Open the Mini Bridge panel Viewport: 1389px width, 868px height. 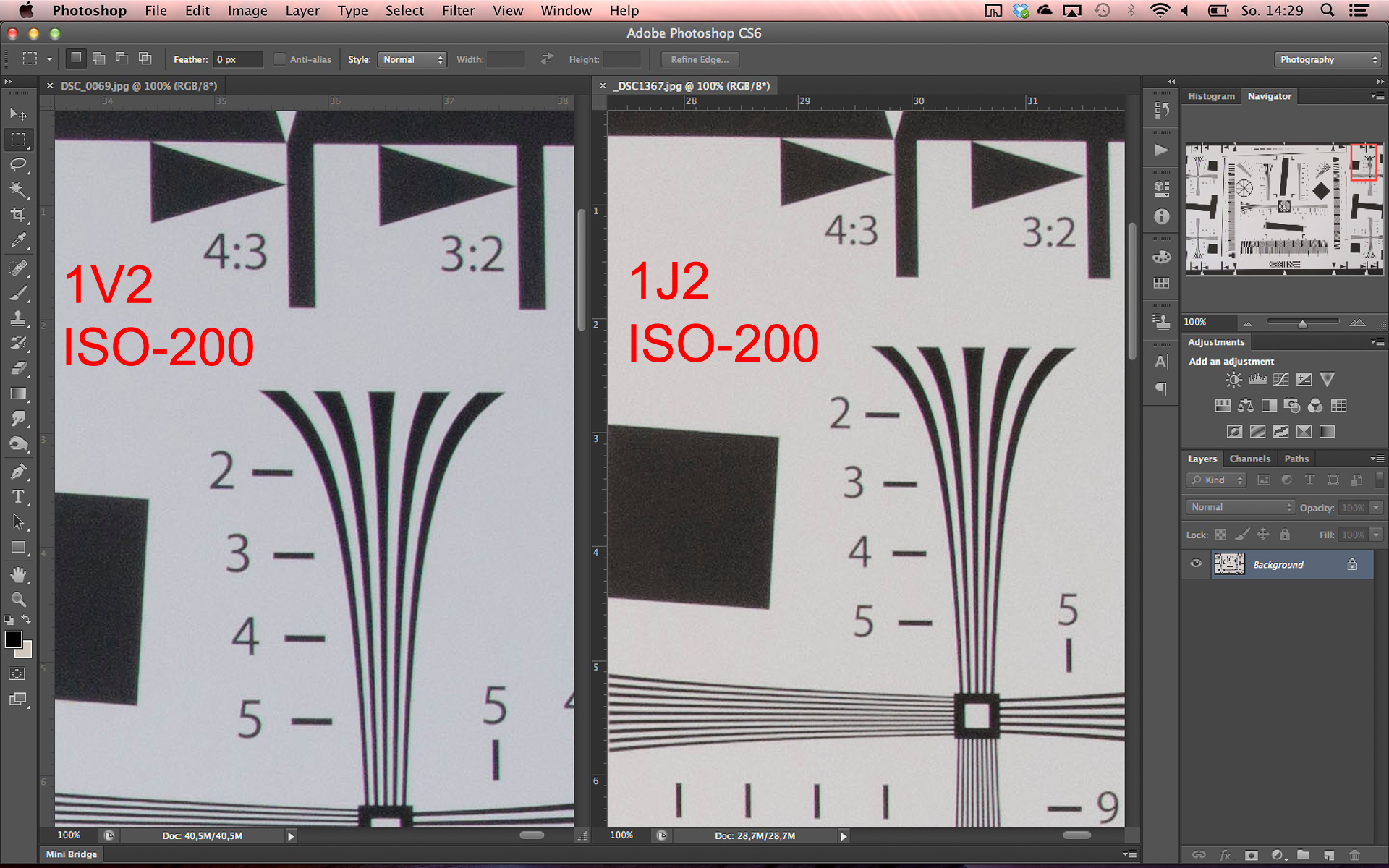coord(71,854)
